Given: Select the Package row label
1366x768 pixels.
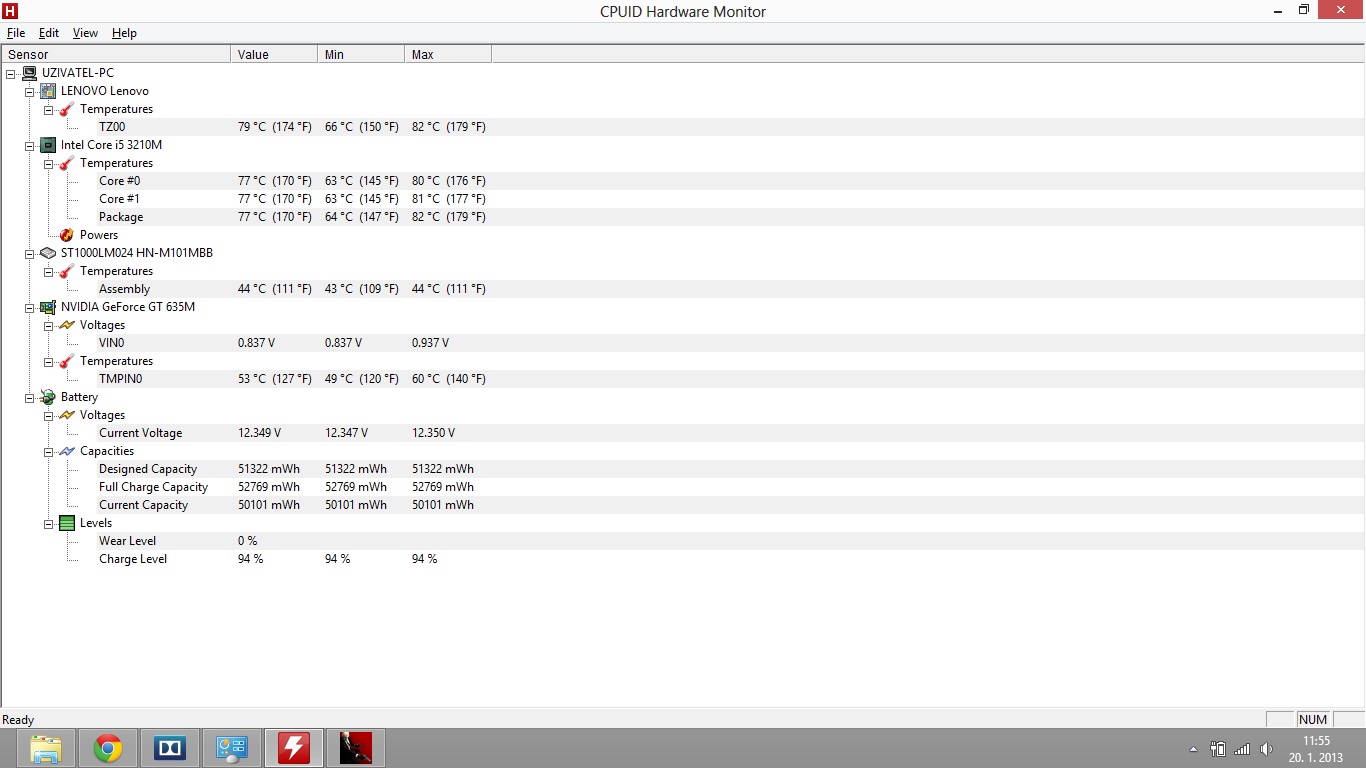Looking at the screenshot, I should [x=121, y=217].
